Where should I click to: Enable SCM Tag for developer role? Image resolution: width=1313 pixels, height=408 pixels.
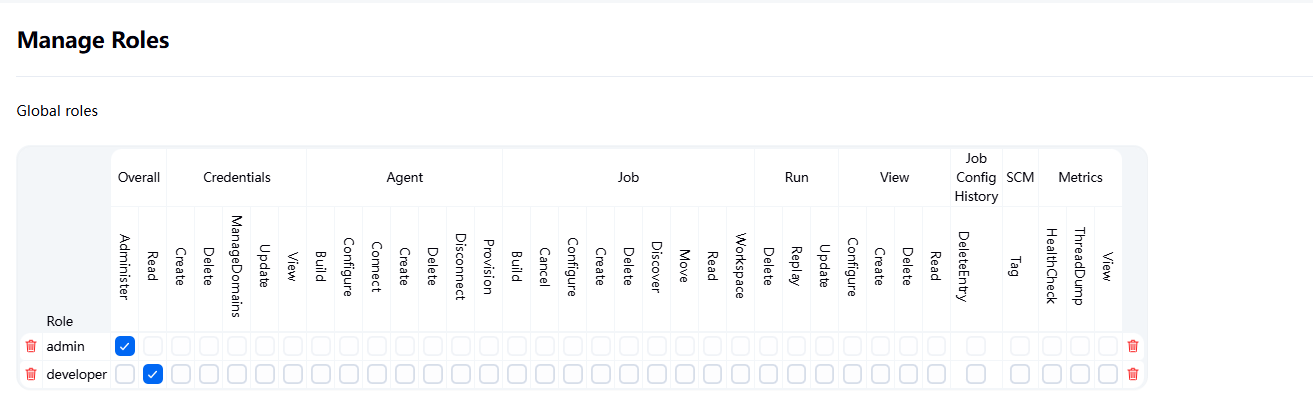1020,374
